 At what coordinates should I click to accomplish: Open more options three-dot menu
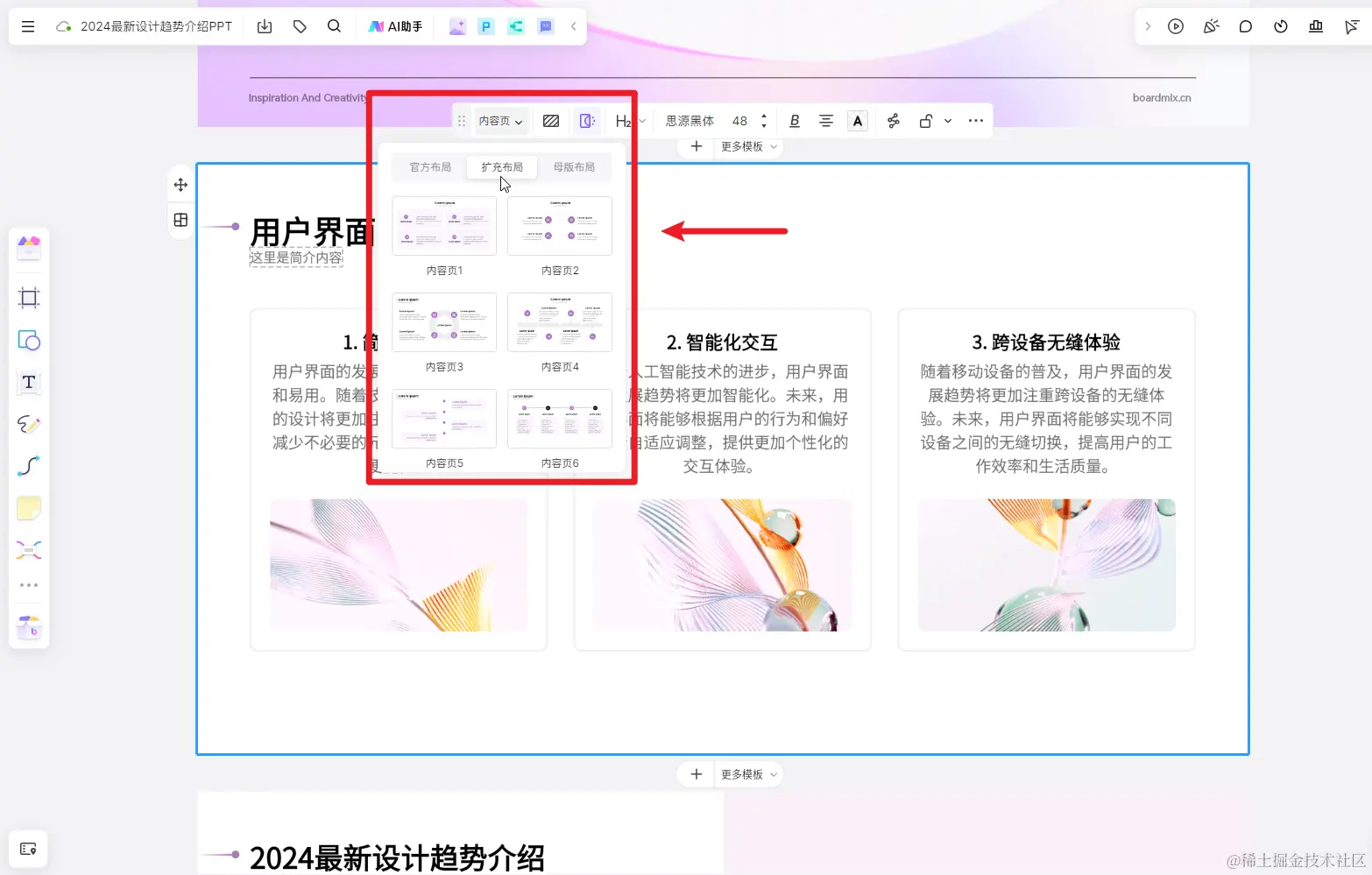[x=975, y=121]
